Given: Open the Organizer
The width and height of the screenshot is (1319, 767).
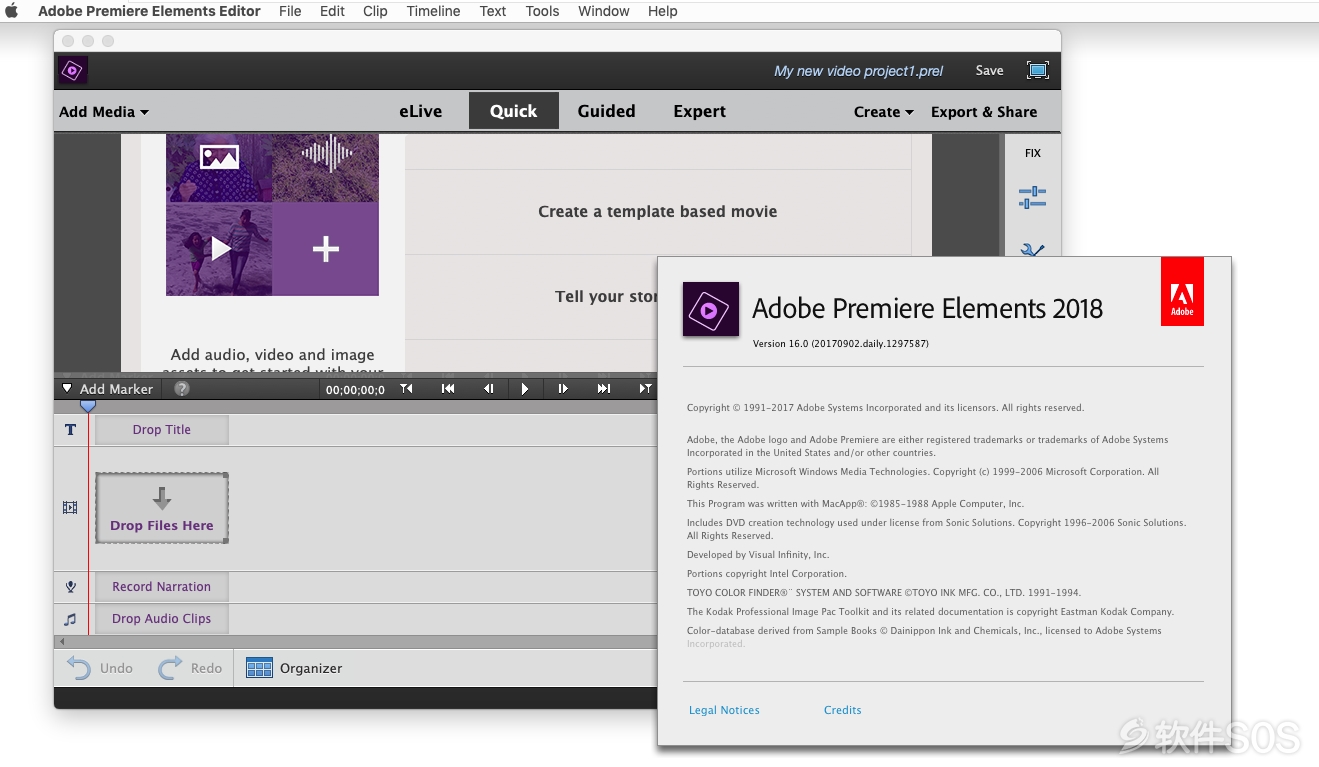Looking at the screenshot, I should [x=294, y=668].
